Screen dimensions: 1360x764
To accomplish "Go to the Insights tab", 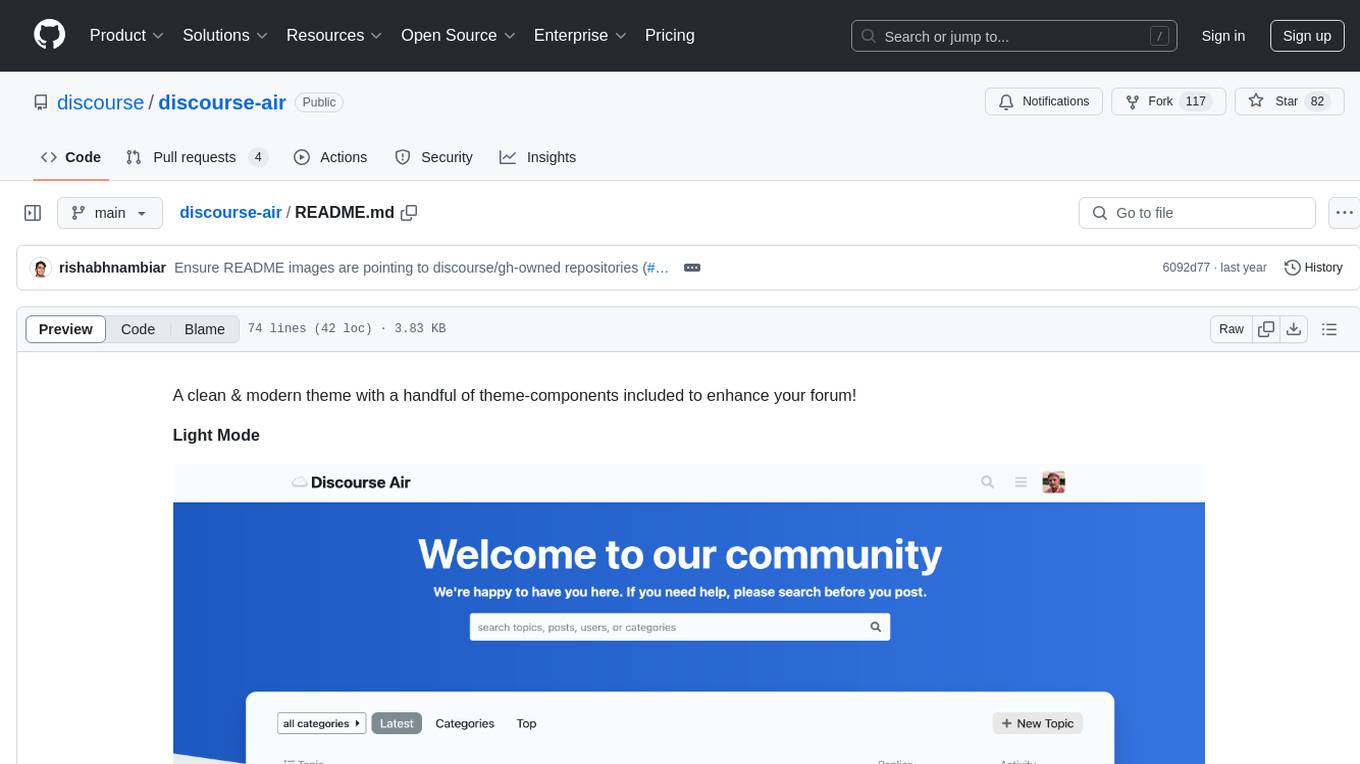I will (538, 157).
